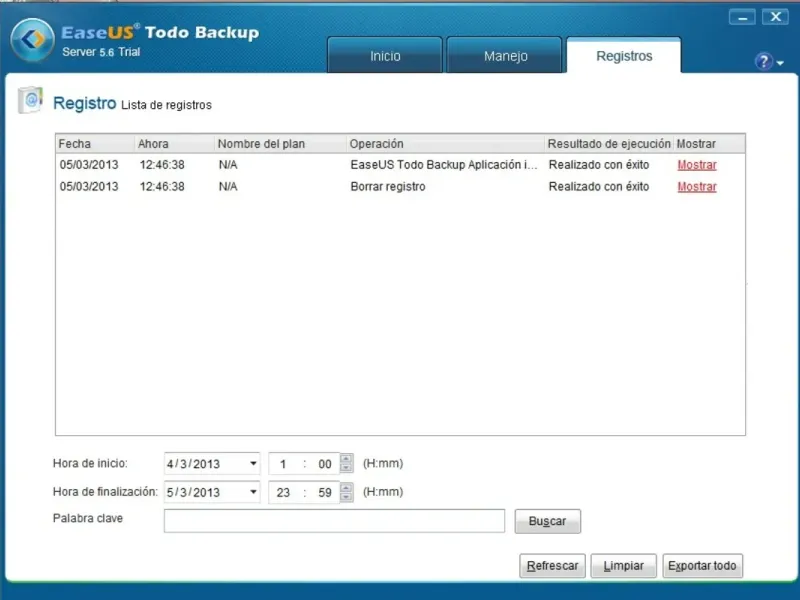
Task: Select the EaseUS Todo Backup Aplicación operation cell
Action: 444,165
